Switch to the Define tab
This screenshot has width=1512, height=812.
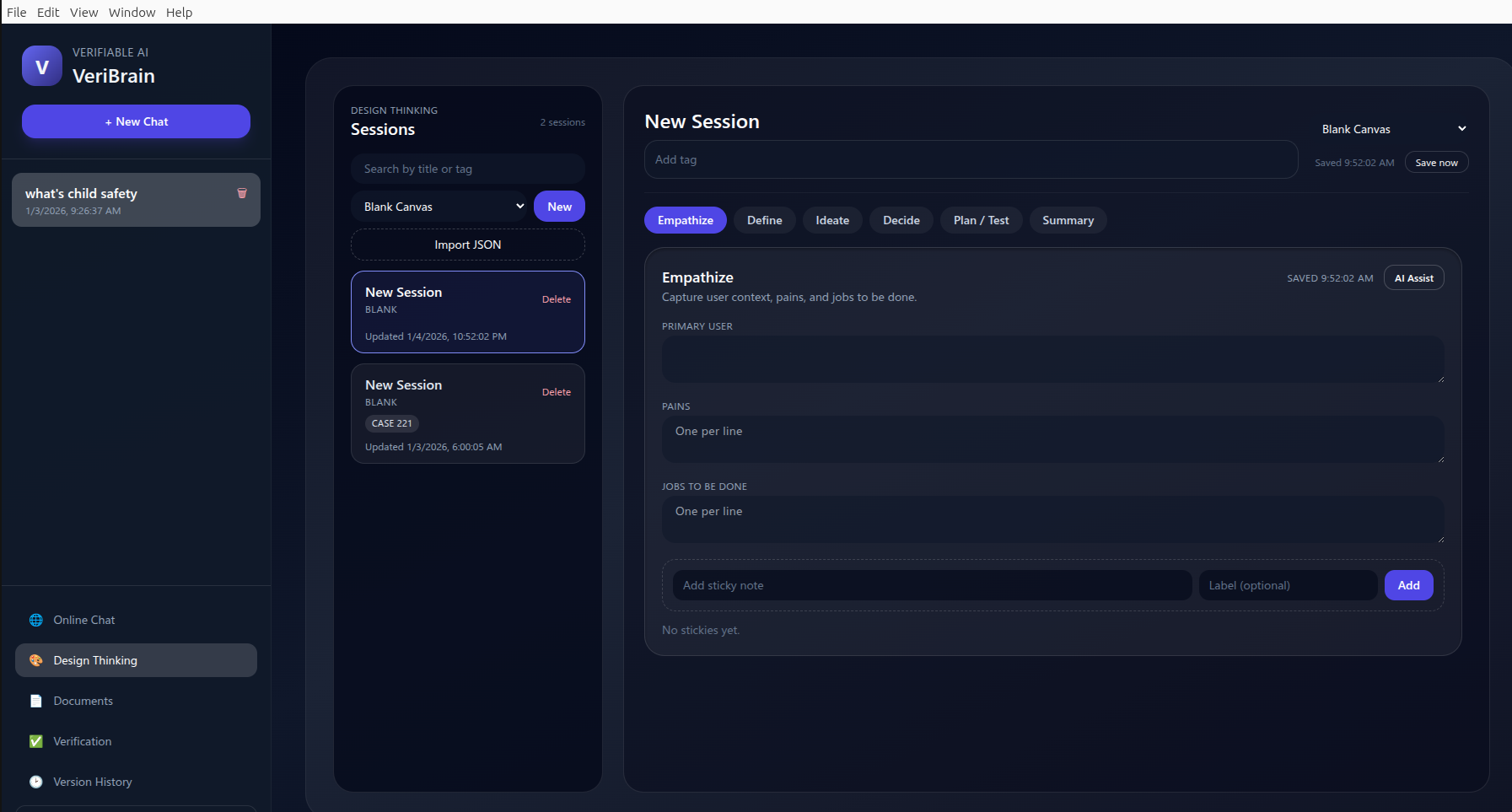[764, 220]
